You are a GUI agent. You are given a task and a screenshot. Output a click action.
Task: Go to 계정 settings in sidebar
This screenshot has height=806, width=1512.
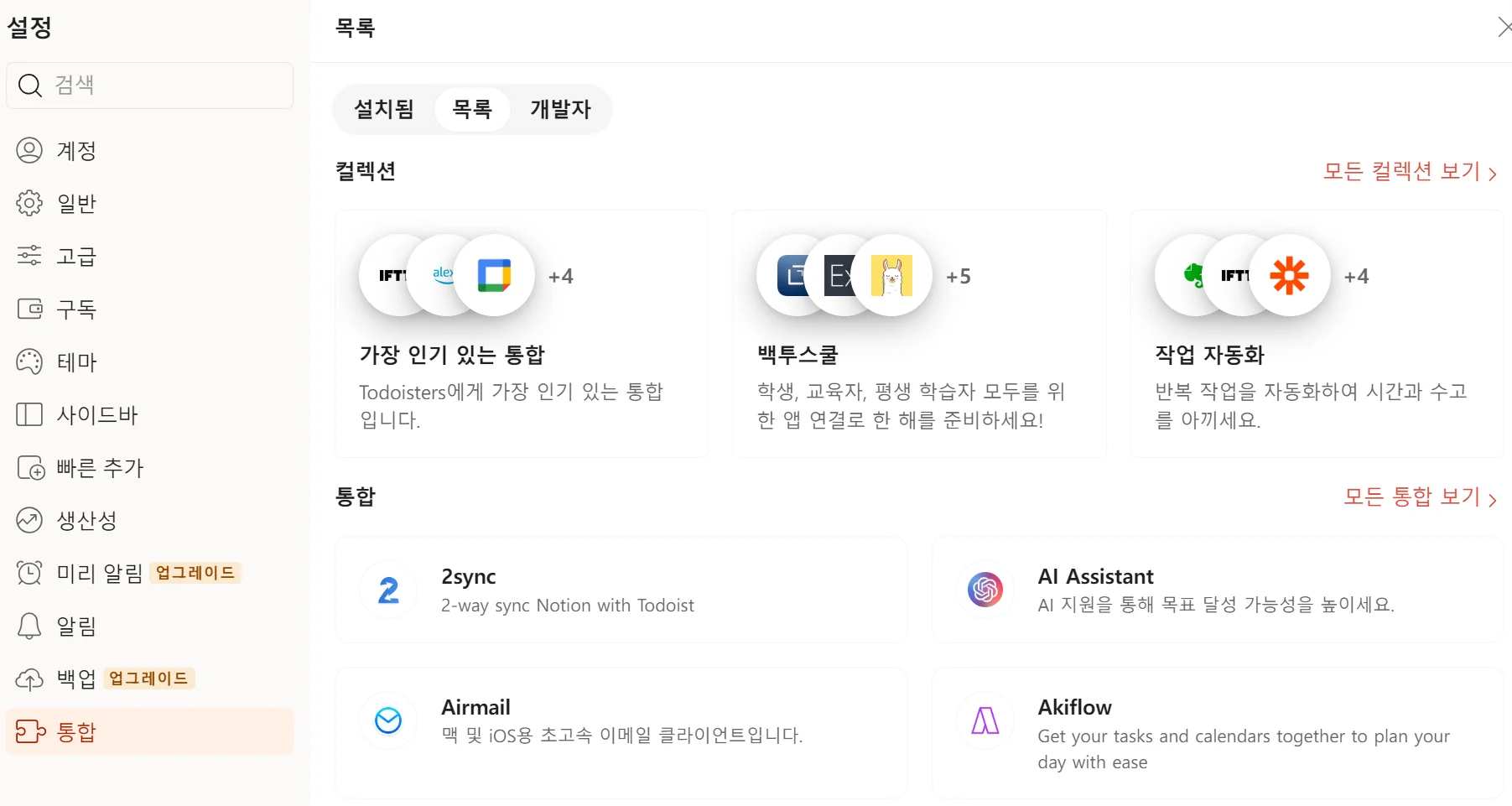(x=76, y=151)
